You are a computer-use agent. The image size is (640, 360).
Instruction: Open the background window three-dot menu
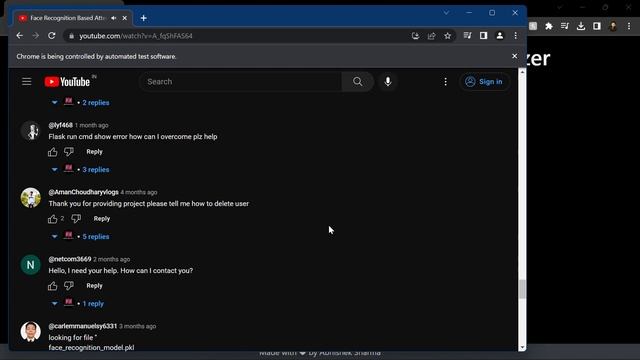pos(629,26)
